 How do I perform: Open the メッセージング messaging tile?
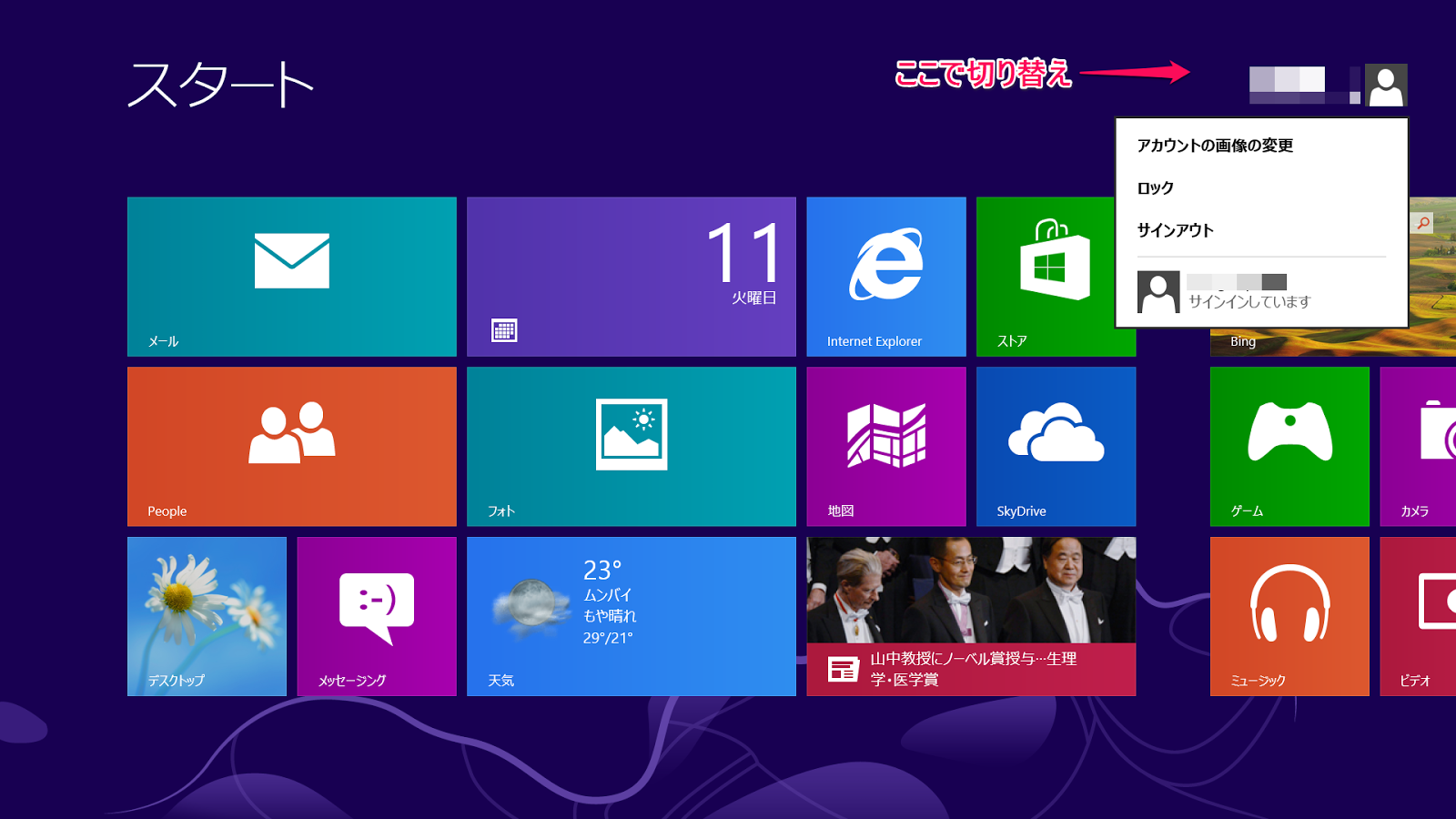coord(377,616)
